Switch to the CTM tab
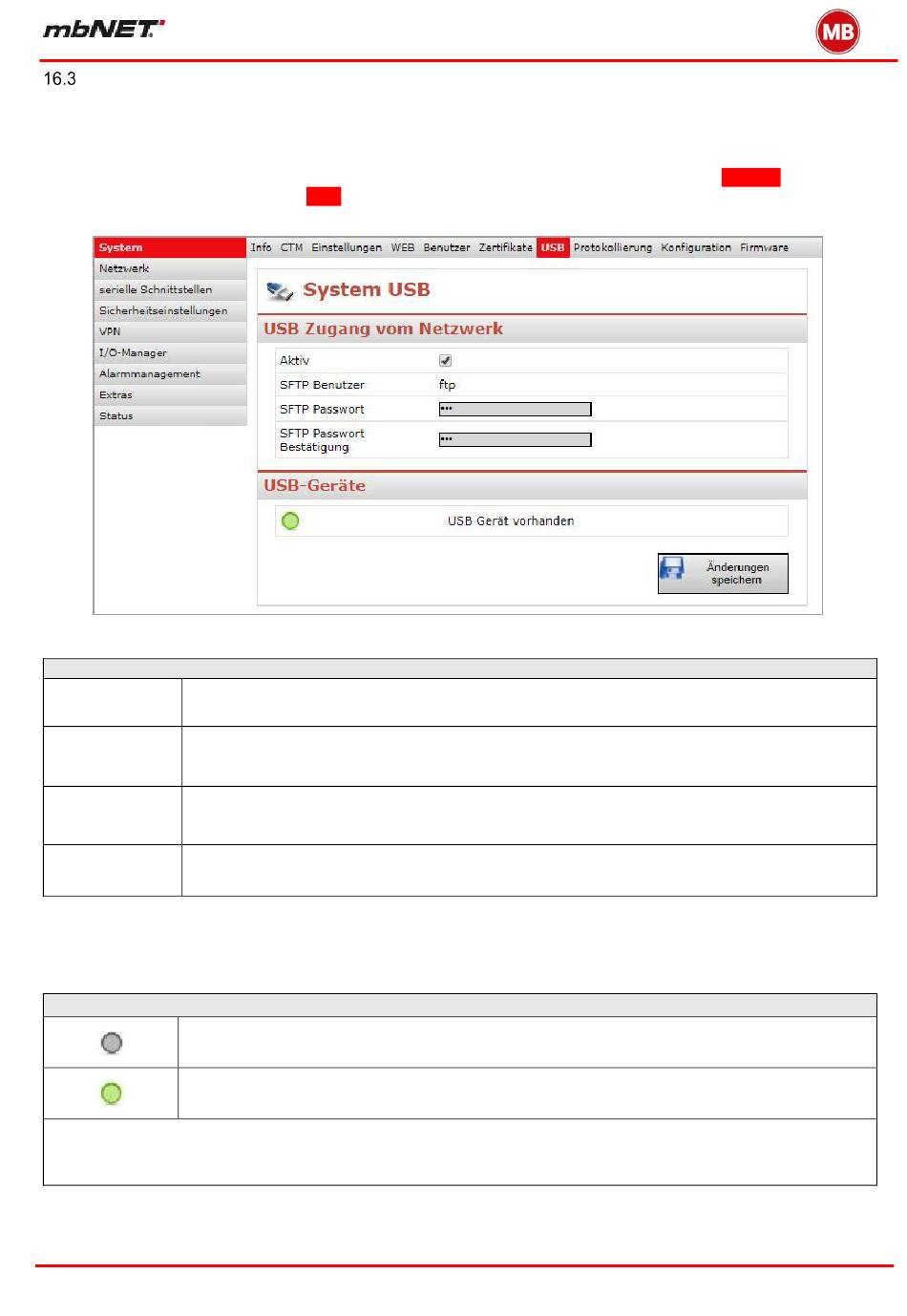Viewport: 907px width, 1316px height. [x=291, y=247]
